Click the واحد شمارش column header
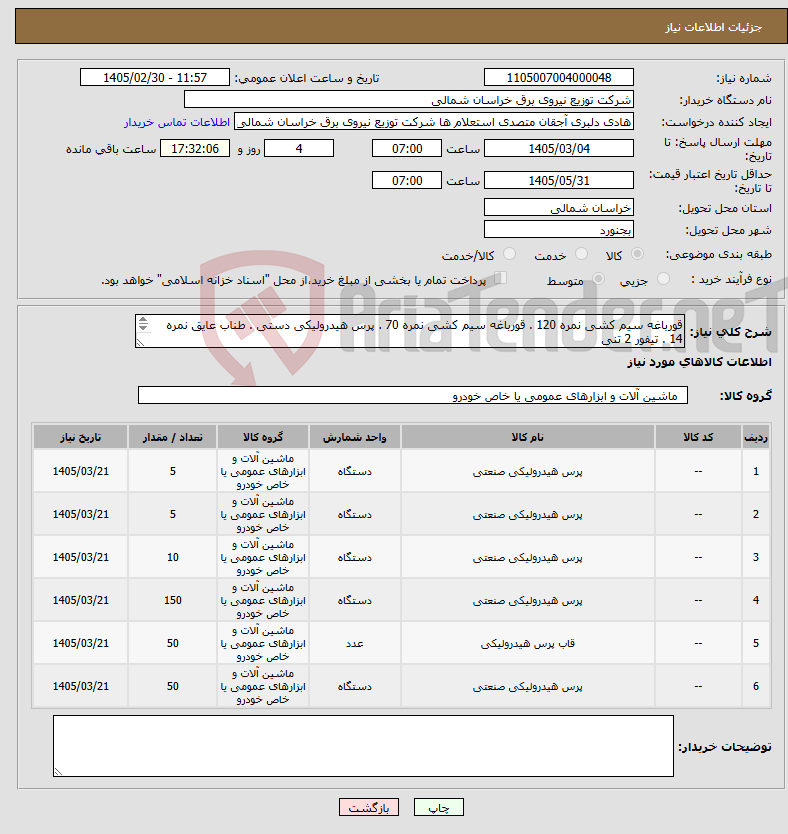 point(355,437)
